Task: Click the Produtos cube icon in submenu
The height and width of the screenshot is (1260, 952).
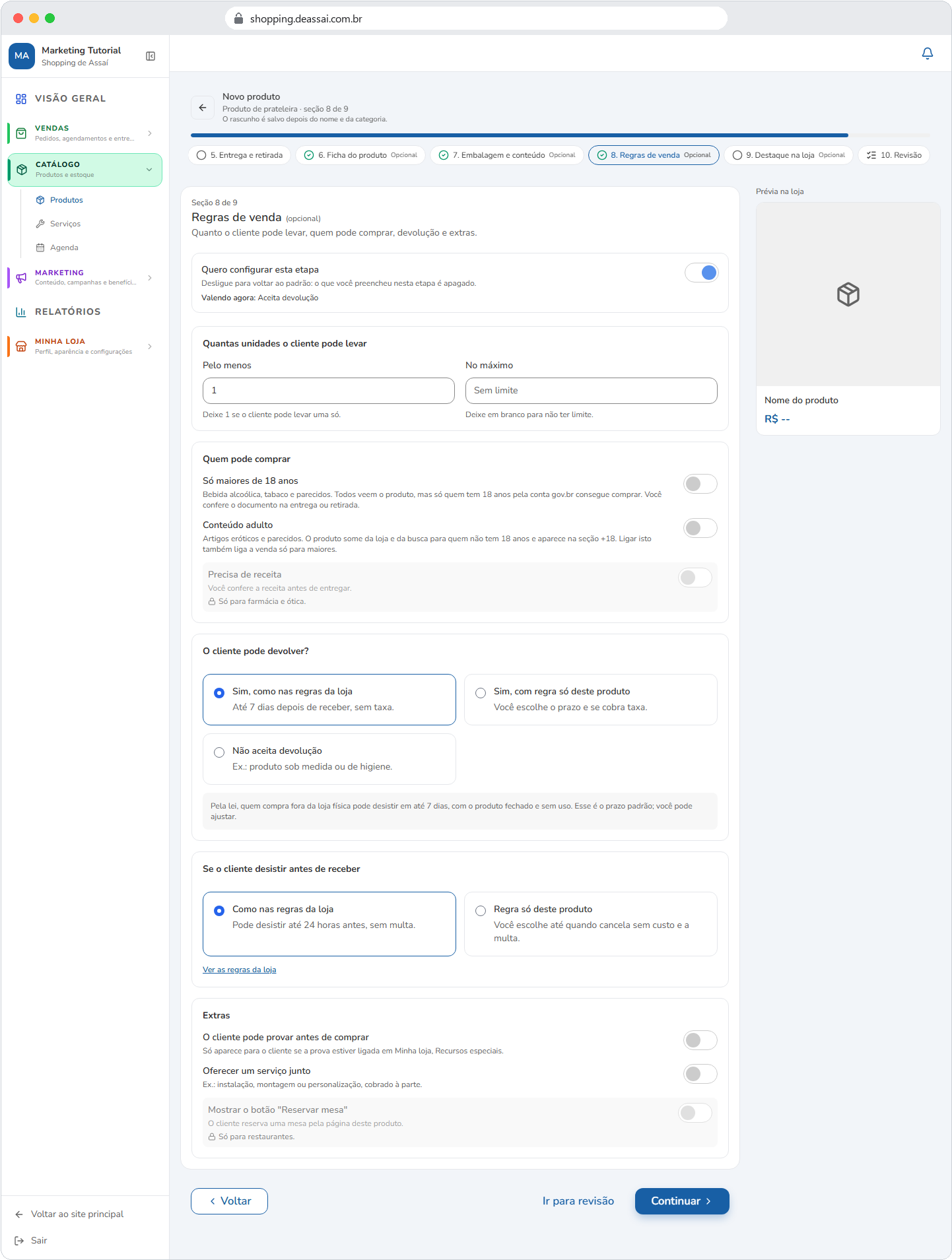Action: click(40, 200)
